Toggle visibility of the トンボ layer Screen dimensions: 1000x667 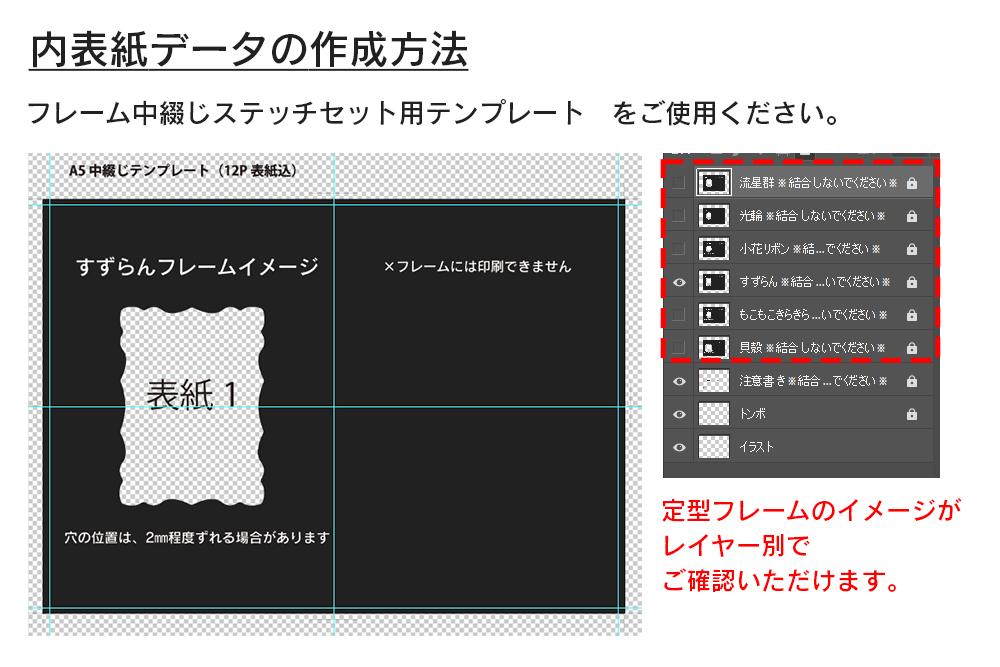(680, 414)
